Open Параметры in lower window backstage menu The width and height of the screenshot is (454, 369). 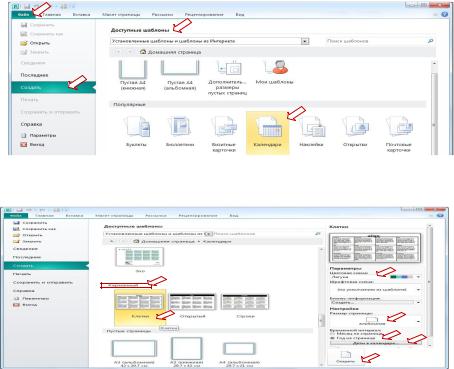31,299
